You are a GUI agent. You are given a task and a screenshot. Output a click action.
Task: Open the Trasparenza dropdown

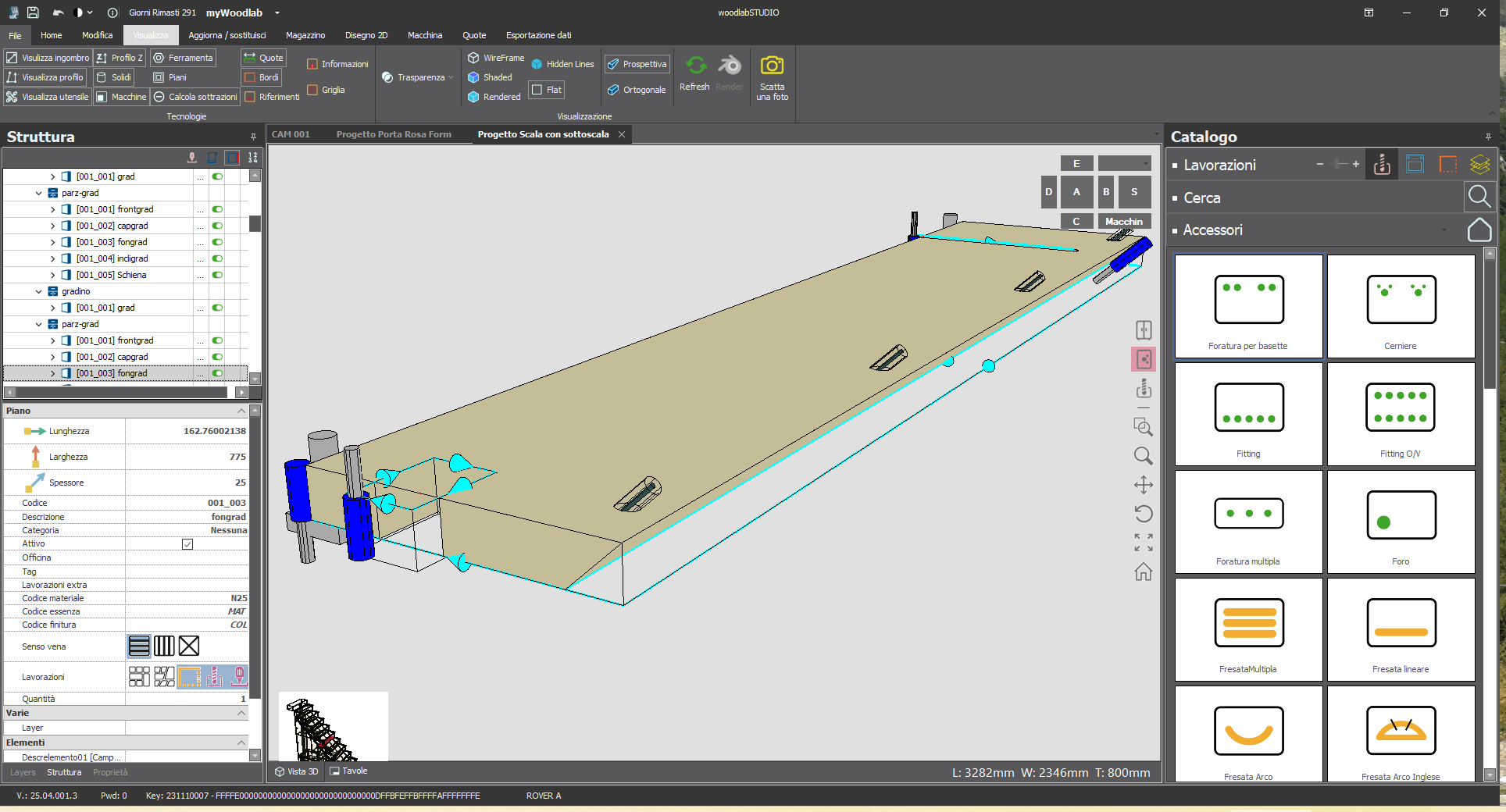pos(419,77)
